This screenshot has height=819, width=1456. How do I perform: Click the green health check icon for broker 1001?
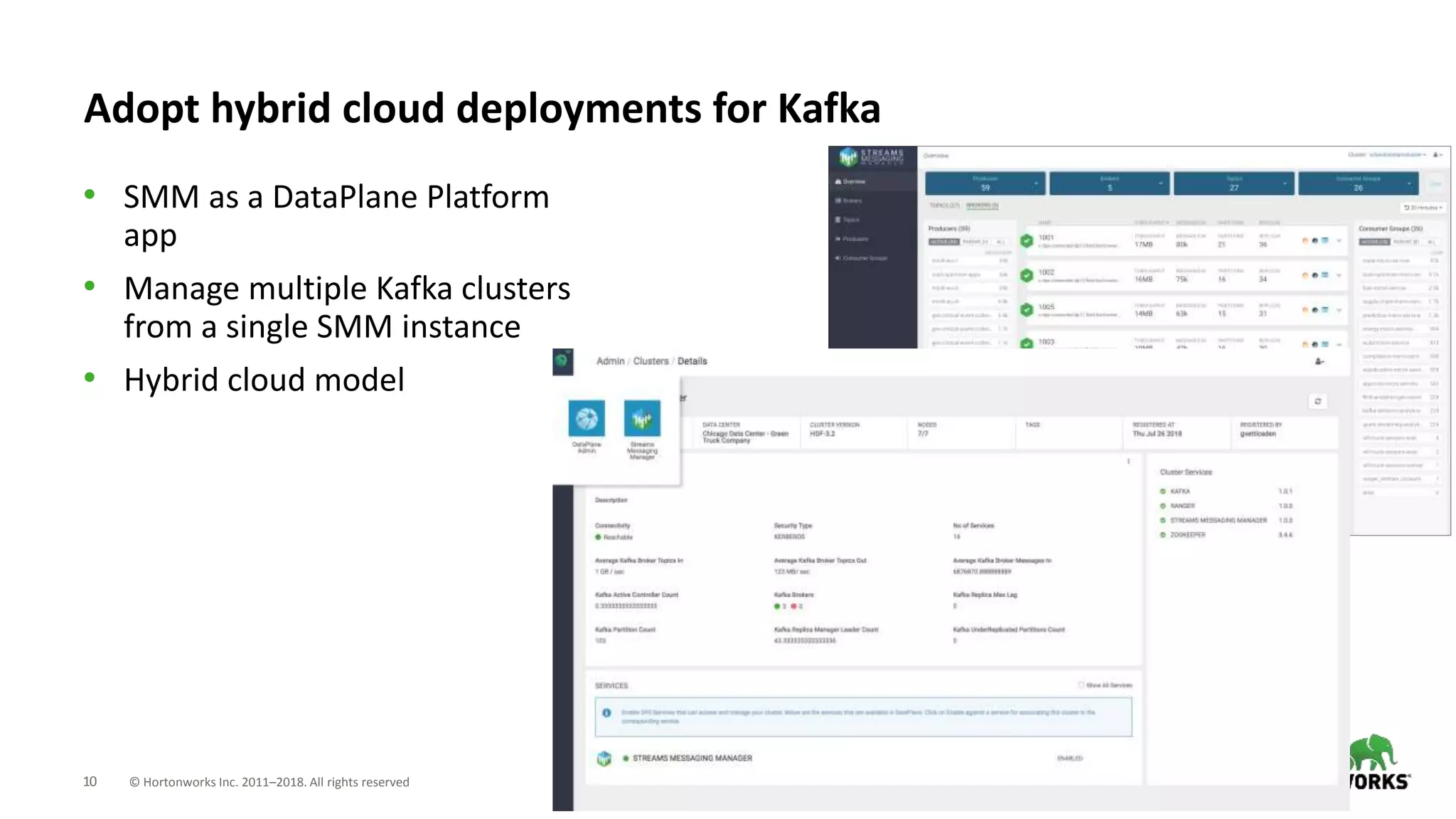pos(1026,241)
